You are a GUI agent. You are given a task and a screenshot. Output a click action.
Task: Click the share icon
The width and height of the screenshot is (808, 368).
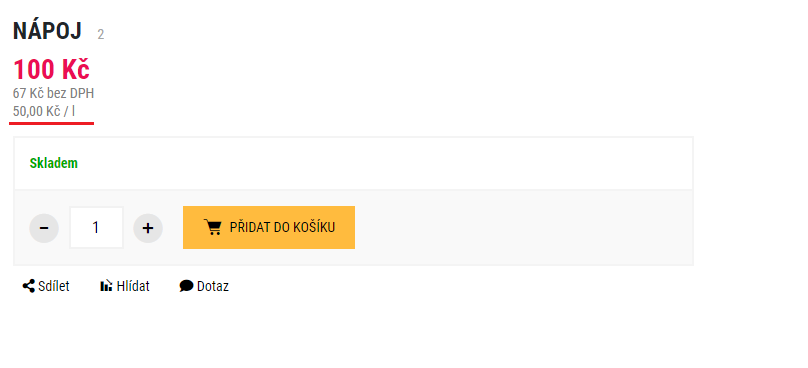coord(28,286)
